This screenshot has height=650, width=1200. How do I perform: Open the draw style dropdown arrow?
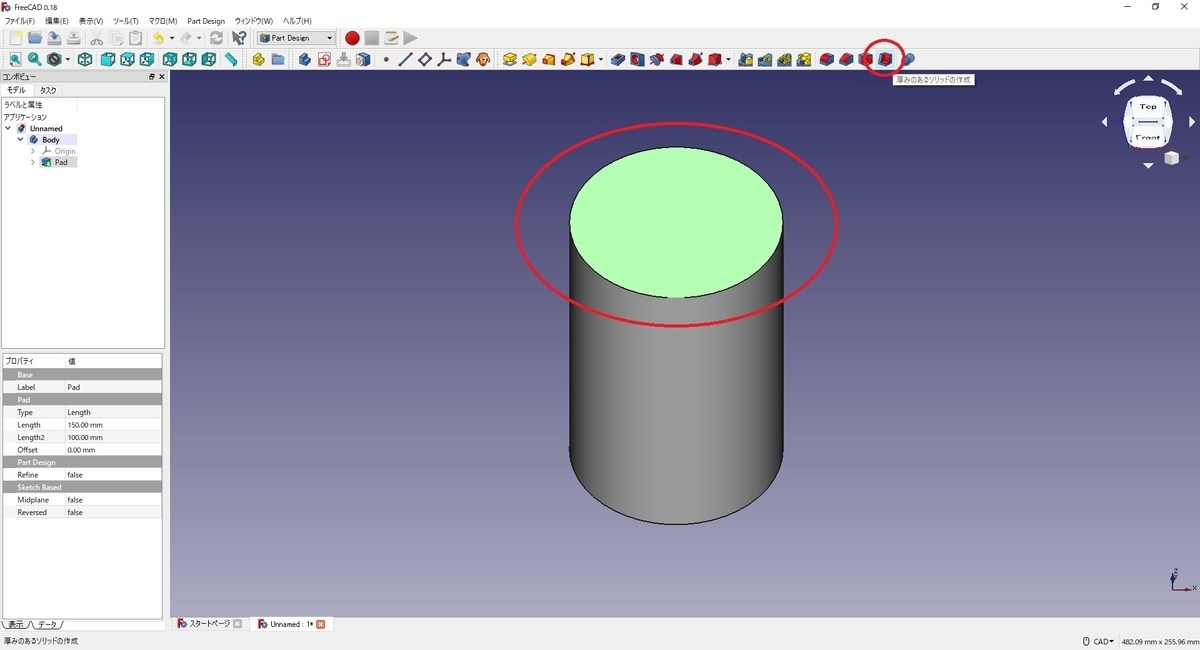[67, 60]
